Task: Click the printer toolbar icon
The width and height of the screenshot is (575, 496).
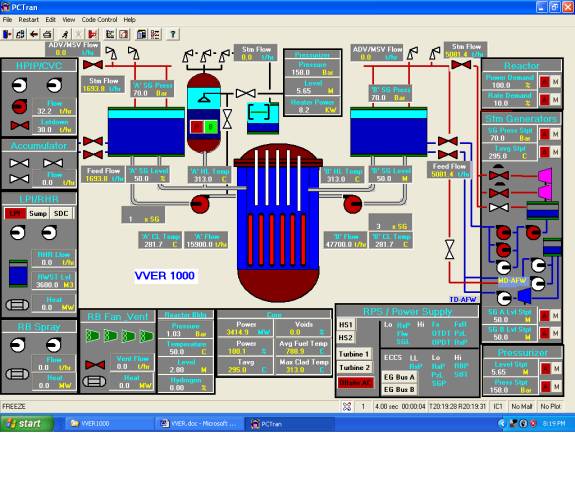Action: point(47,34)
